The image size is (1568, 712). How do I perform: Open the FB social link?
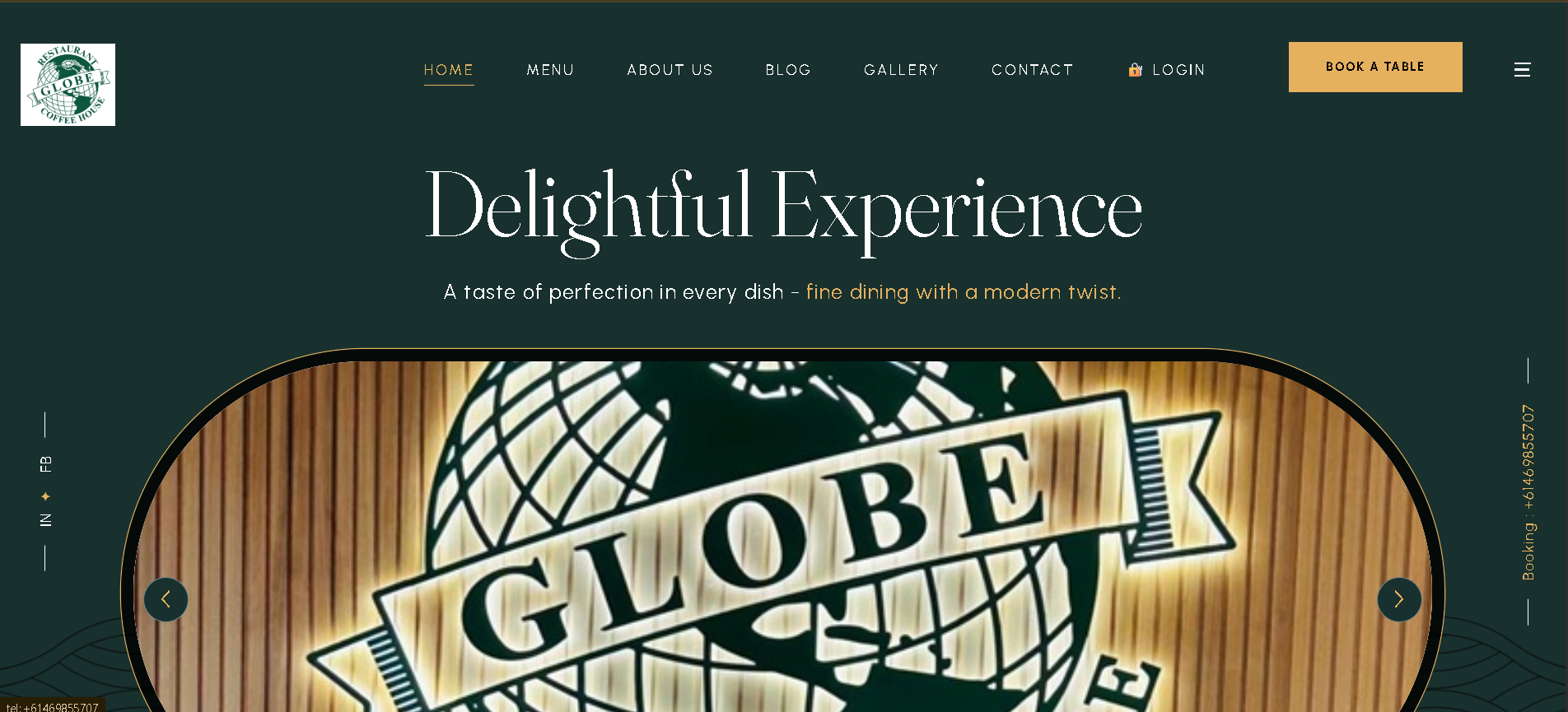pyautogui.click(x=45, y=464)
